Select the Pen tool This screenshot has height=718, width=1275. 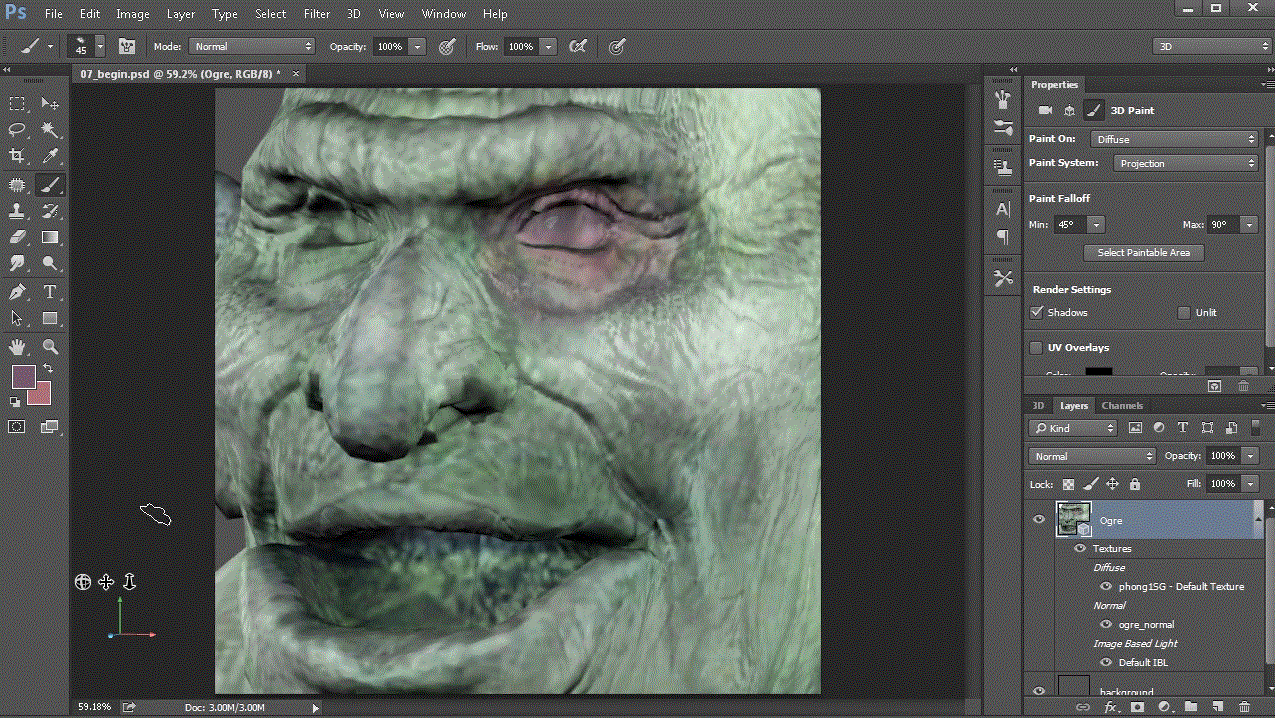[x=17, y=292]
